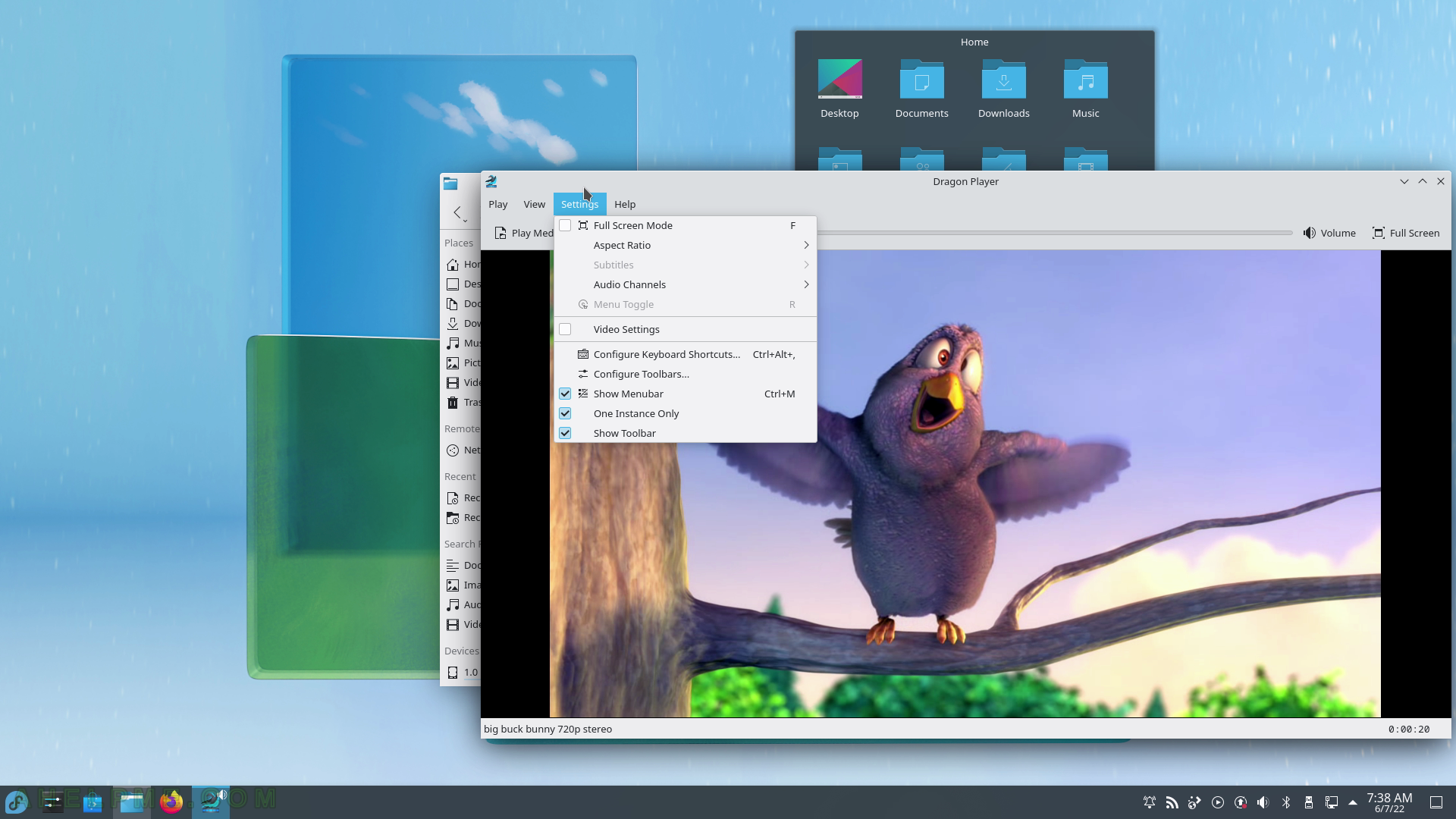Image resolution: width=1456 pixels, height=819 pixels.
Task: Open network connections tray icon
Action: click(x=1332, y=802)
